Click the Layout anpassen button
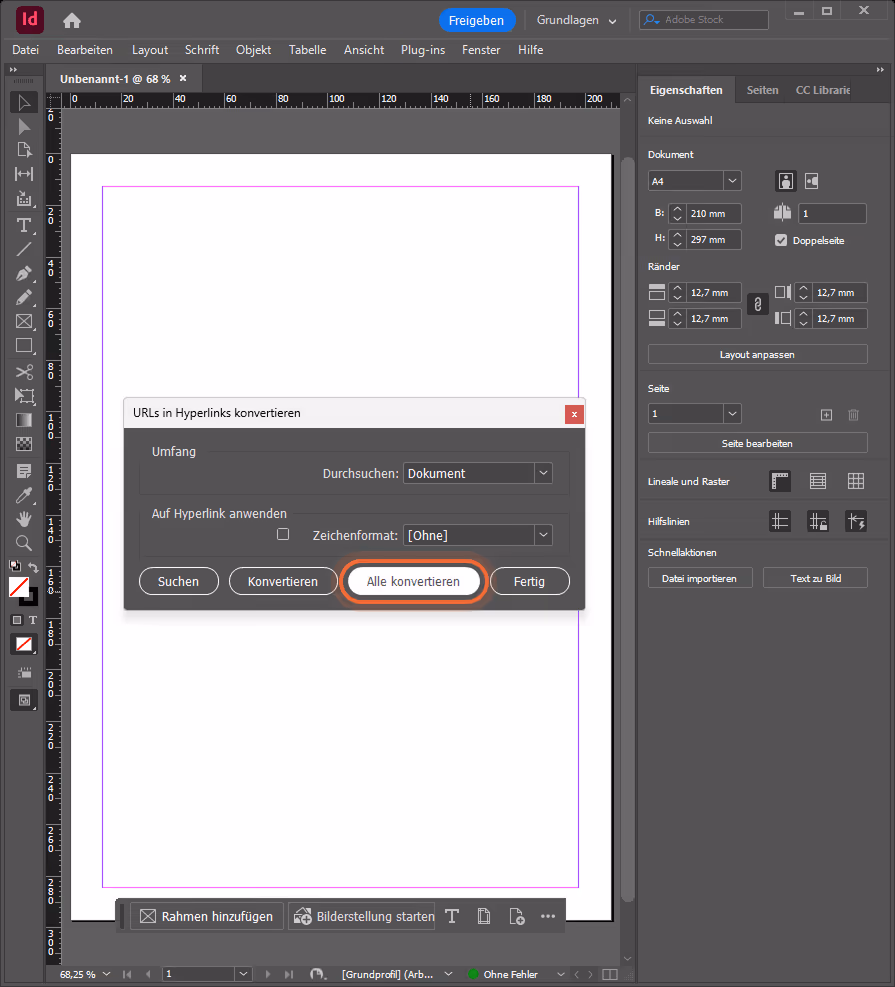 757,354
